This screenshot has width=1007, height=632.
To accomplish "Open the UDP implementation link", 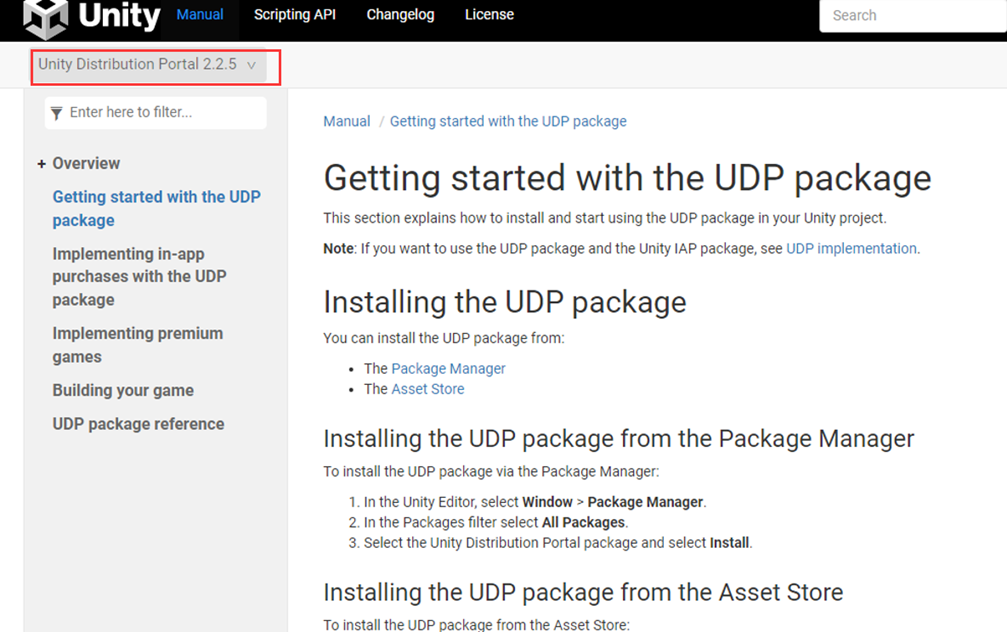I will [851, 248].
